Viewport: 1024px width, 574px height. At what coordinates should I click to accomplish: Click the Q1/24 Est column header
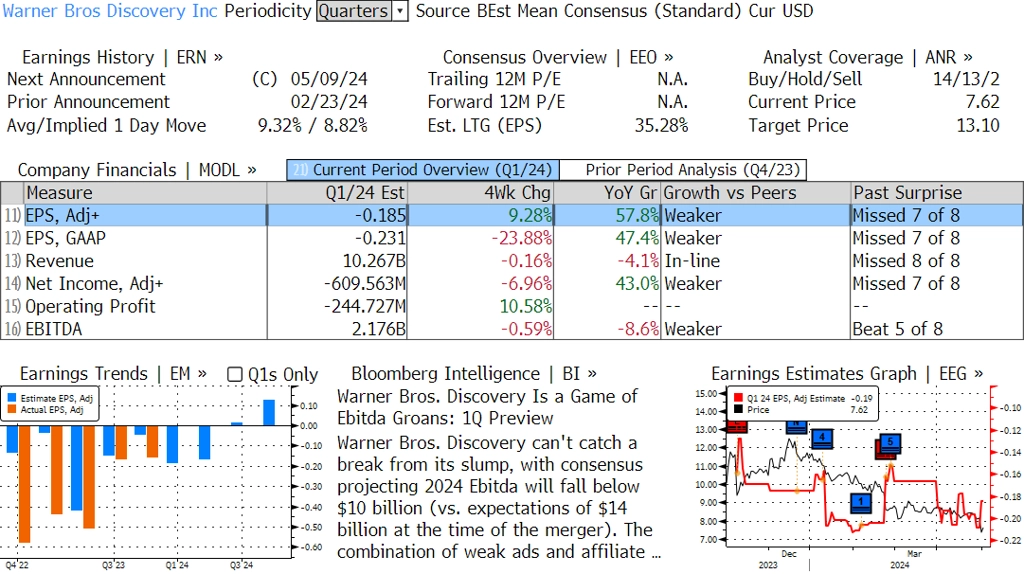(x=337, y=193)
